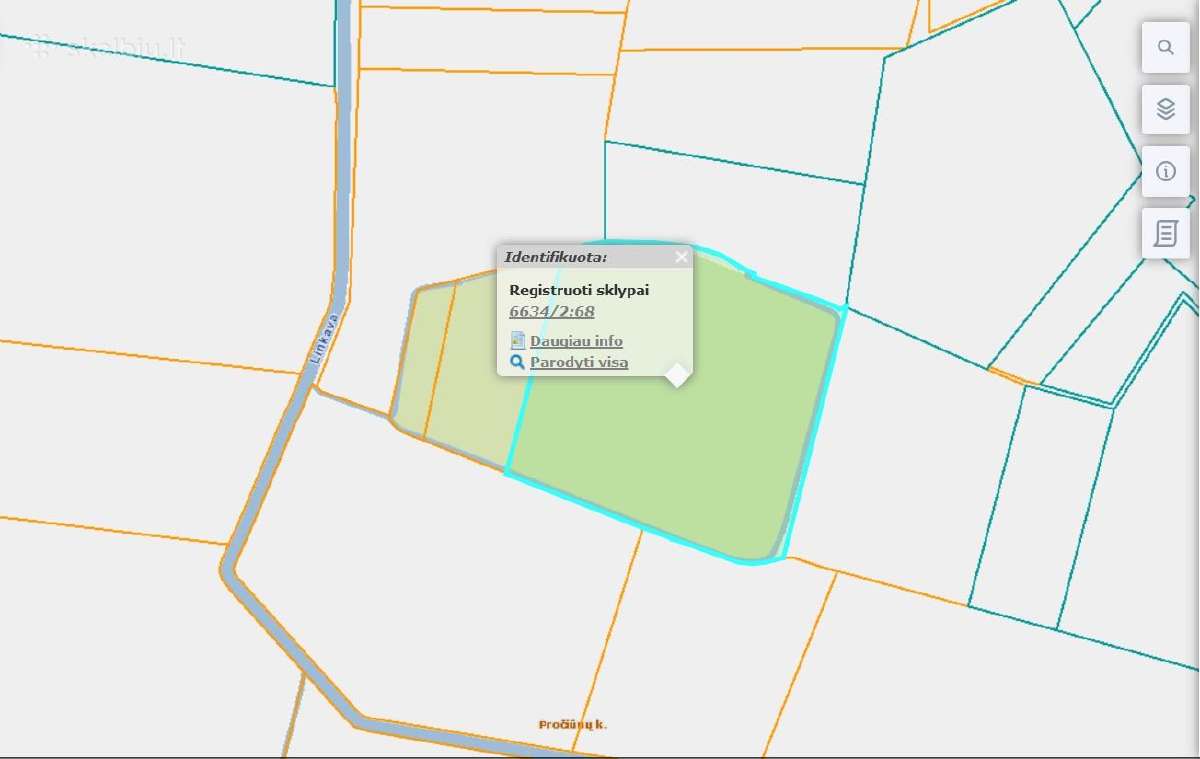Viewport: 1200px width, 759px height.
Task: Open the map layers panel
Action: 1165,109
